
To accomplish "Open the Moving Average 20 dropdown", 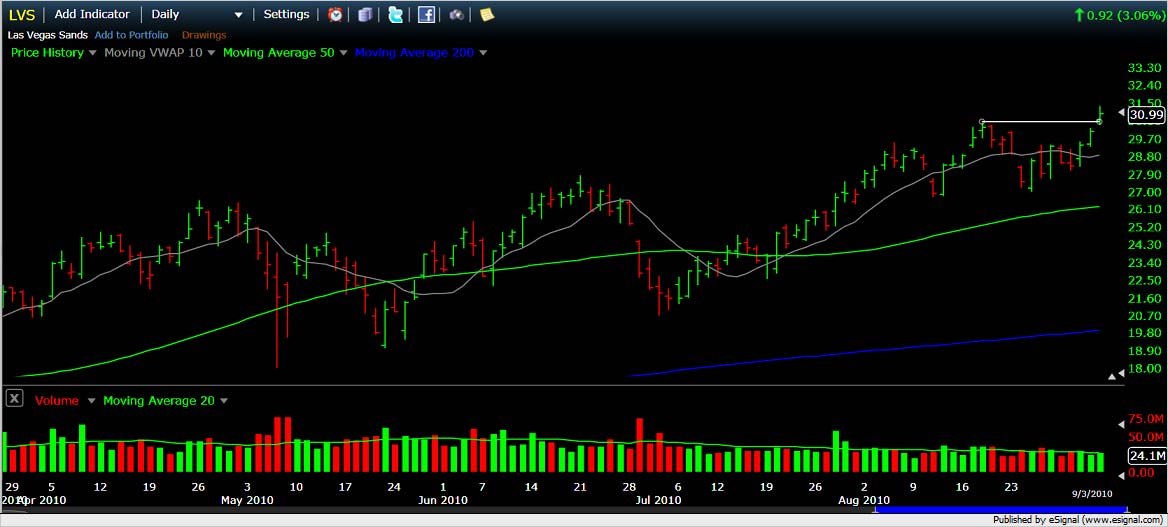I will point(223,401).
